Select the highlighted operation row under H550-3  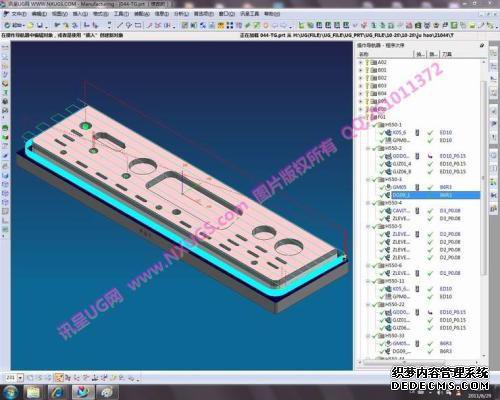435,195
